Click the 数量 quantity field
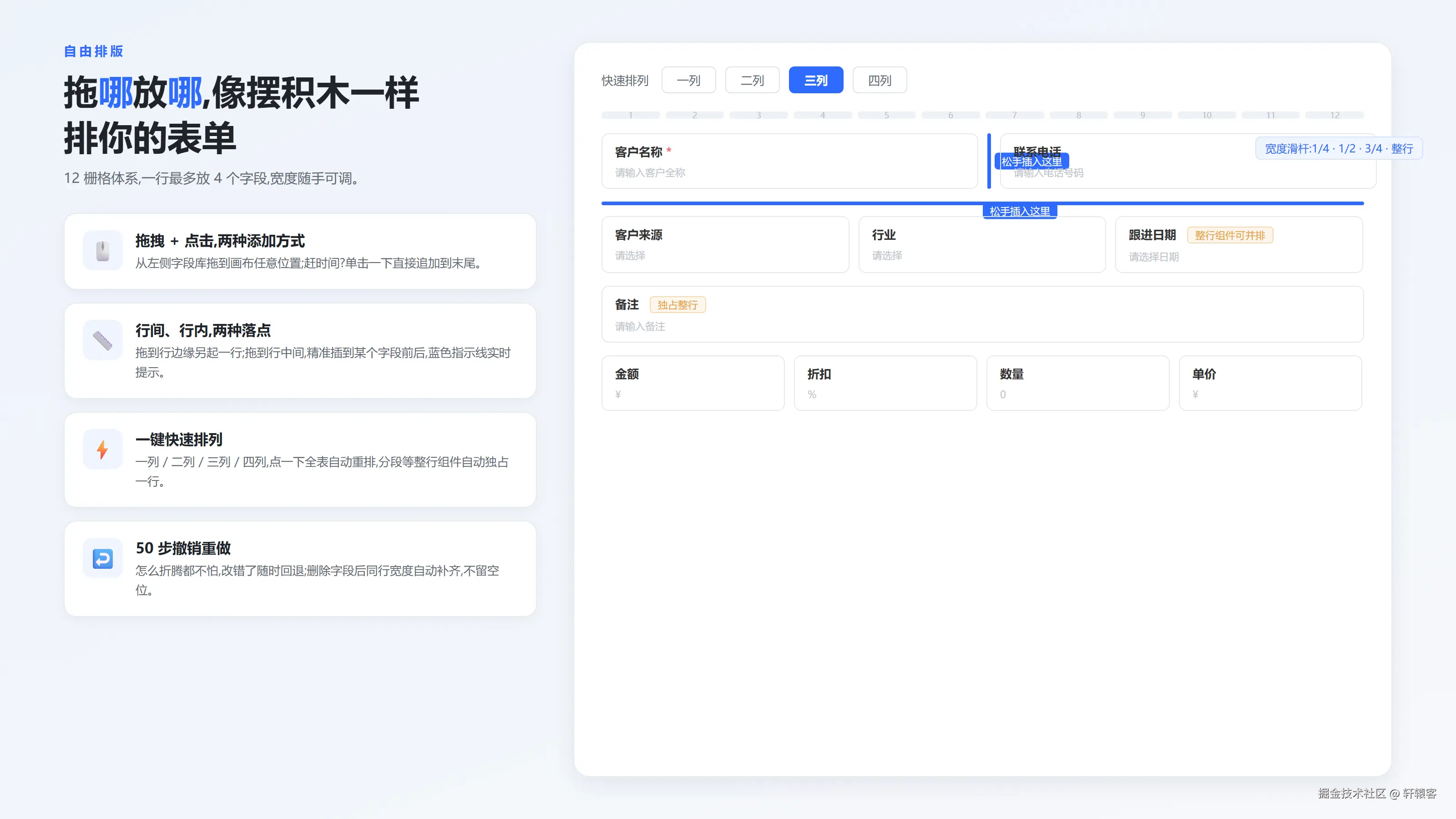 point(1078,383)
